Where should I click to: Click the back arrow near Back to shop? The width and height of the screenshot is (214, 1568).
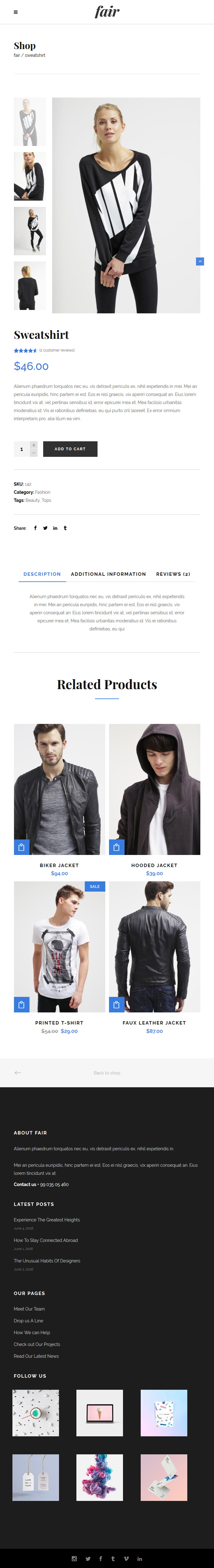[18, 1072]
